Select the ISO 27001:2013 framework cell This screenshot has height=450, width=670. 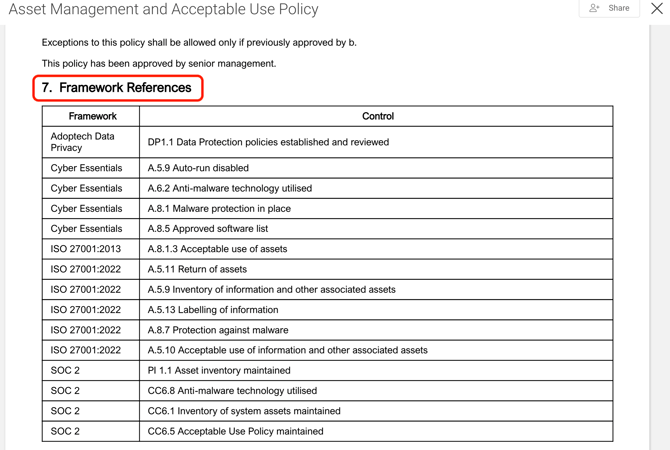[x=86, y=249]
